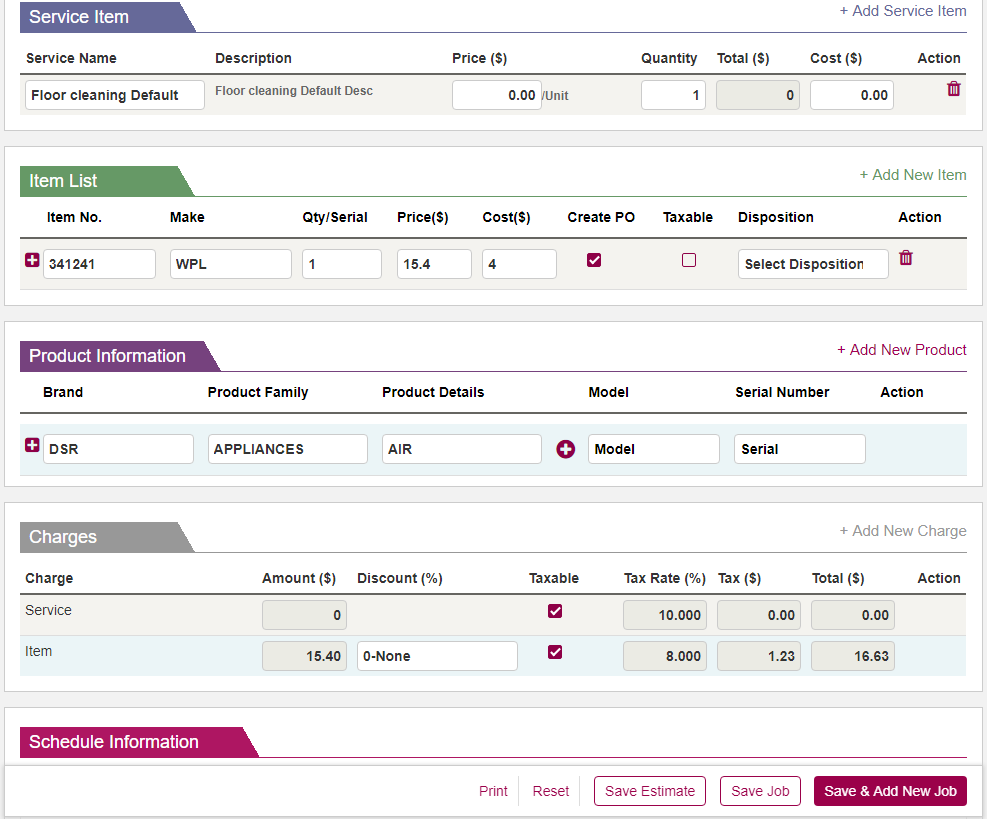Click Item tax rate 8.000 field
This screenshot has height=819, width=987.
pos(665,656)
